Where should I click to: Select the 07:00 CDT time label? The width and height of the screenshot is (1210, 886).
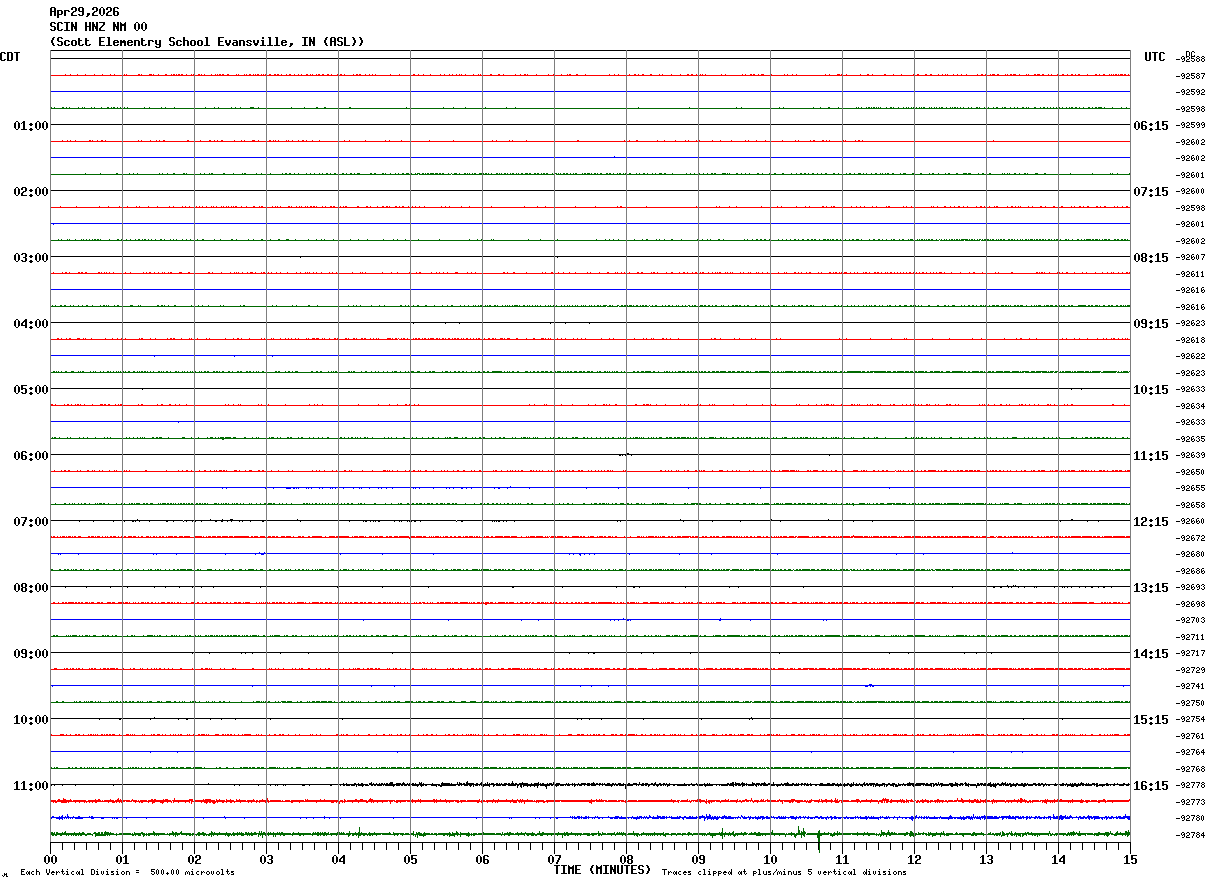[31, 522]
